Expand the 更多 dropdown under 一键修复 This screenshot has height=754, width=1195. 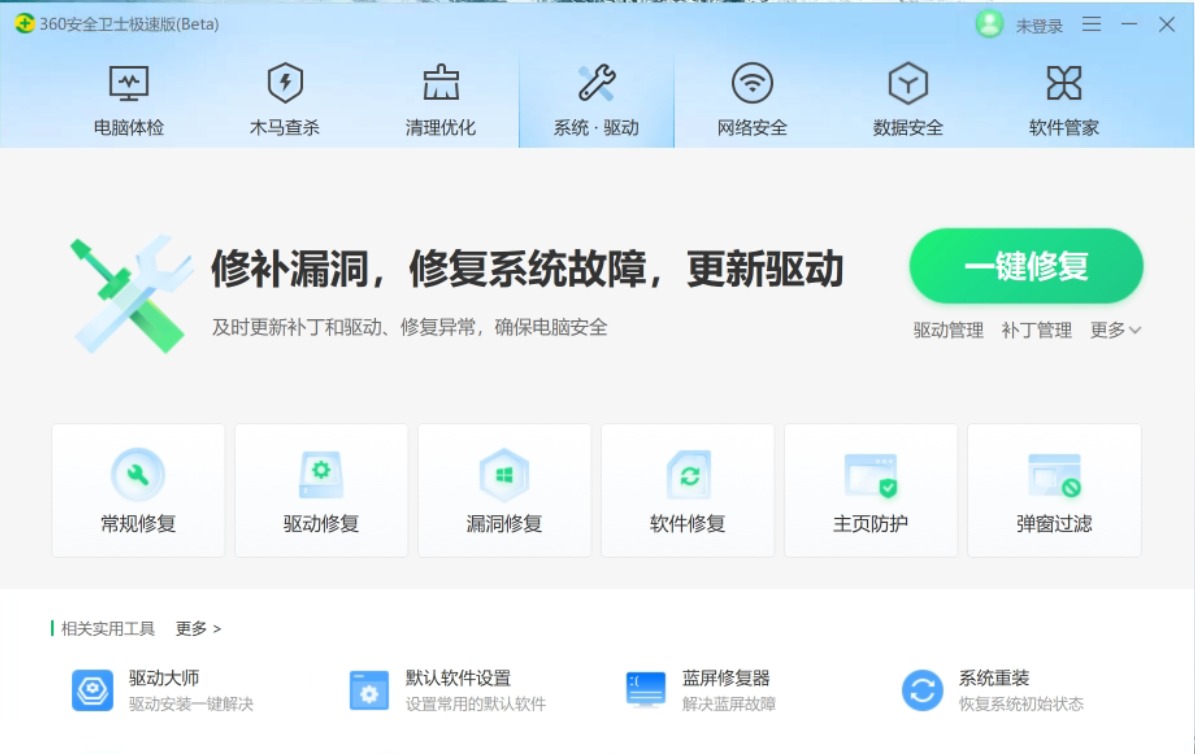coord(1115,330)
